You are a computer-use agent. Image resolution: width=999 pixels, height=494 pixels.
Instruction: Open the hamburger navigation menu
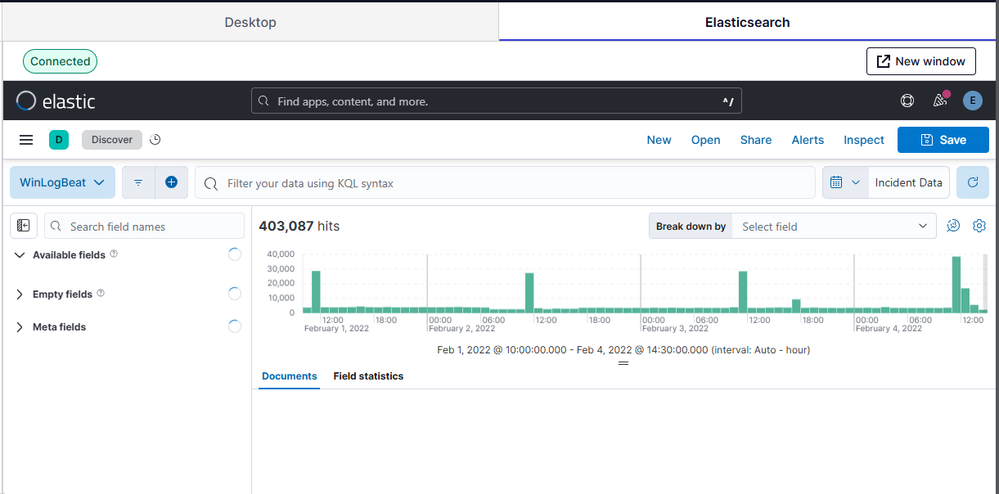[x=26, y=140]
